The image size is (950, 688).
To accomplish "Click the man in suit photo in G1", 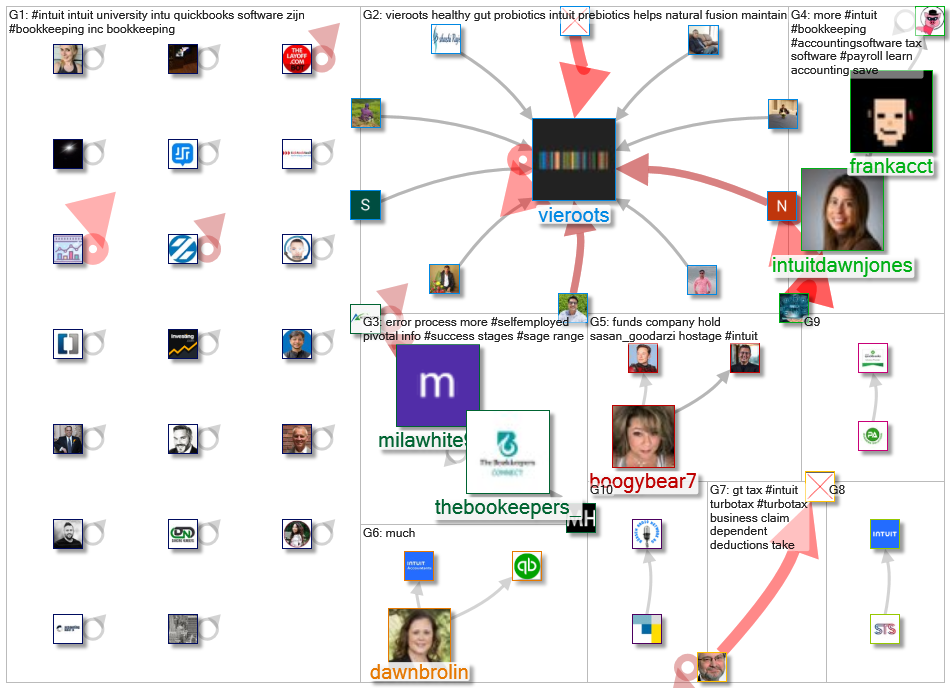I will click(68, 439).
